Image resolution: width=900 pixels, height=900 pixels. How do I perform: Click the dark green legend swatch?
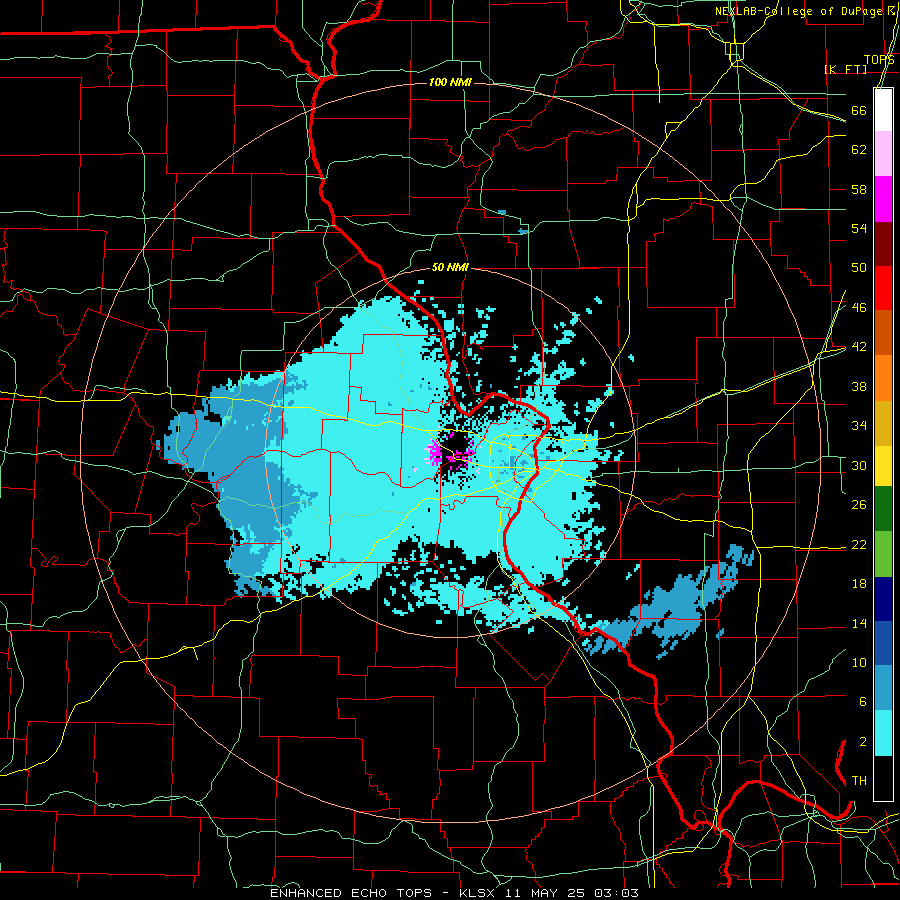click(x=883, y=509)
